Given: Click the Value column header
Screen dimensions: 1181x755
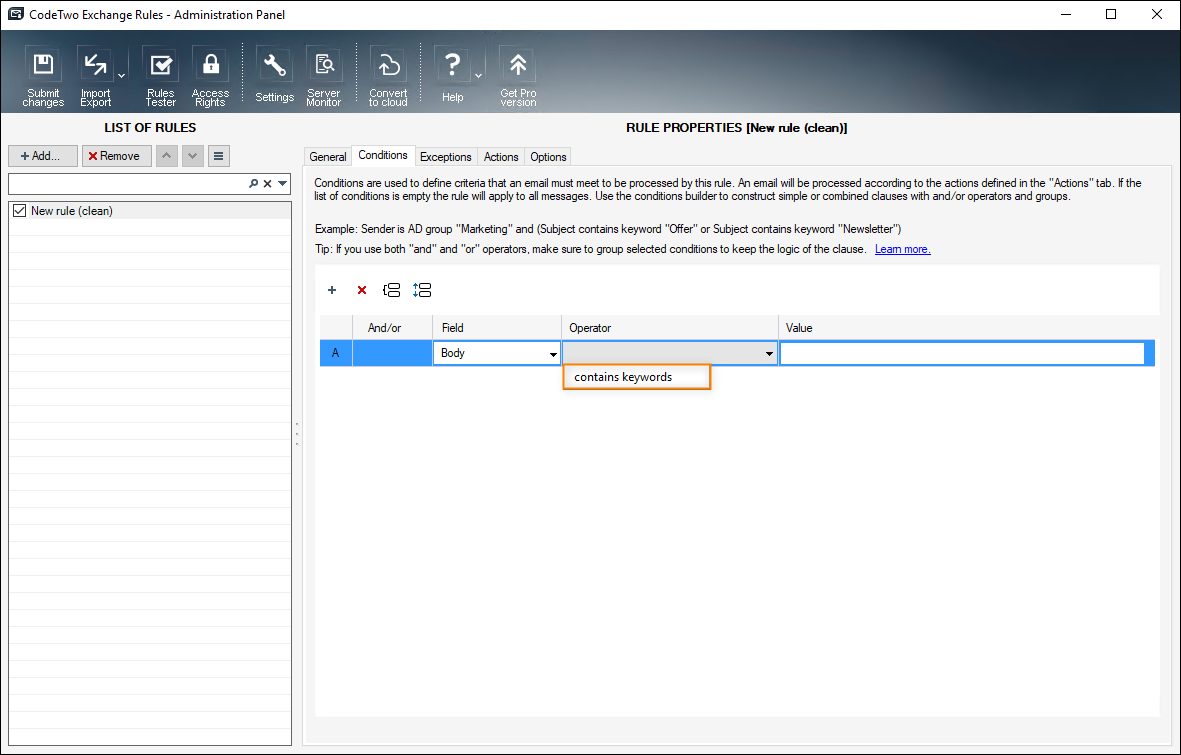Looking at the screenshot, I should 967,328.
